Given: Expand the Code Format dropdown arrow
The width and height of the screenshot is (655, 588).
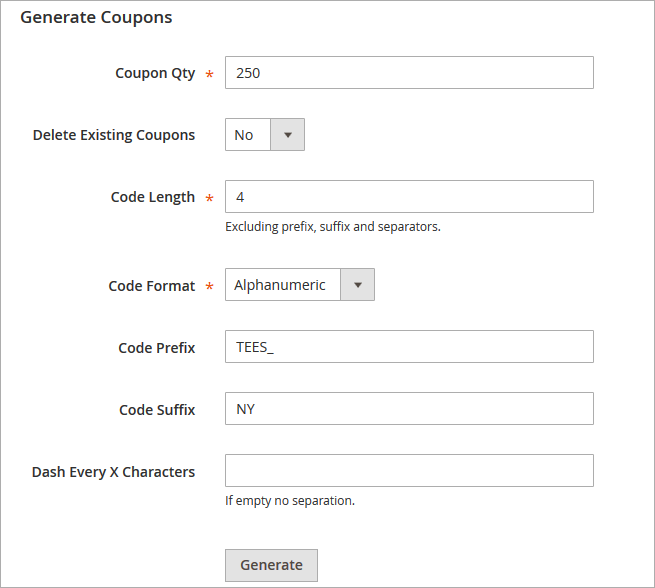Looking at the screenshot, I should tap(358, 285).
